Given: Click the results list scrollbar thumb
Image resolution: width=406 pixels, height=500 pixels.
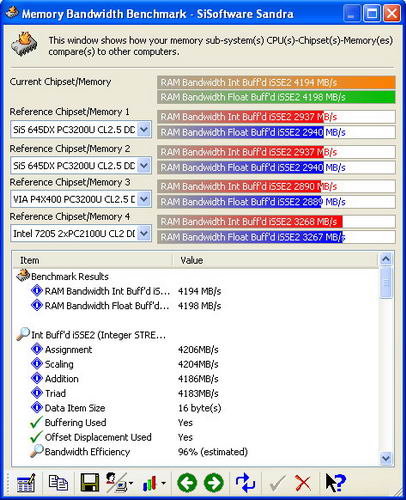Looking at the screenshot, I should pos(386,282).
